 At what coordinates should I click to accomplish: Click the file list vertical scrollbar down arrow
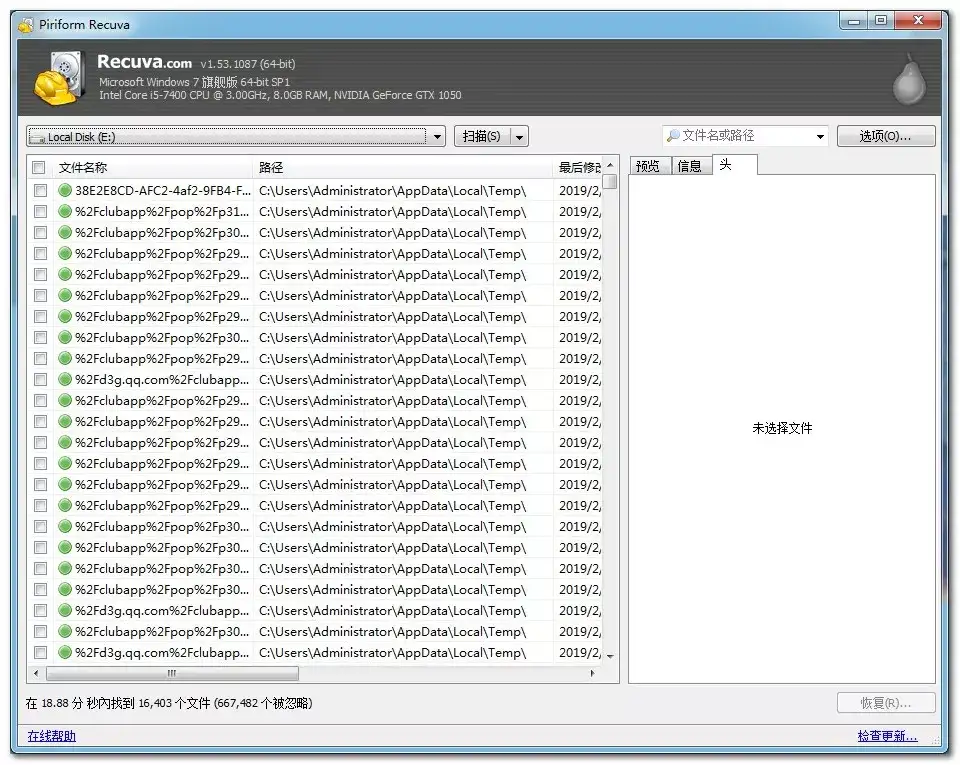point(610,656)
